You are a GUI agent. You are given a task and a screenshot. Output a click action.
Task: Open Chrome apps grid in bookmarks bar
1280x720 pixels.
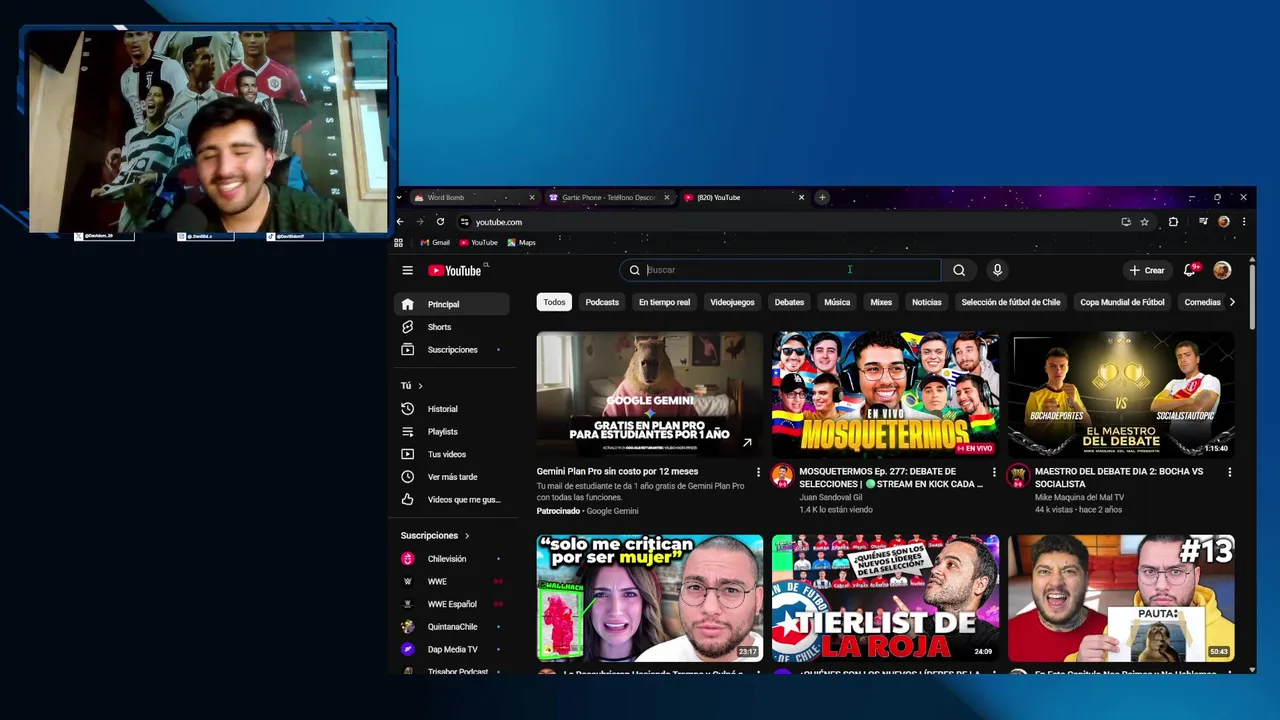point(399,242)
